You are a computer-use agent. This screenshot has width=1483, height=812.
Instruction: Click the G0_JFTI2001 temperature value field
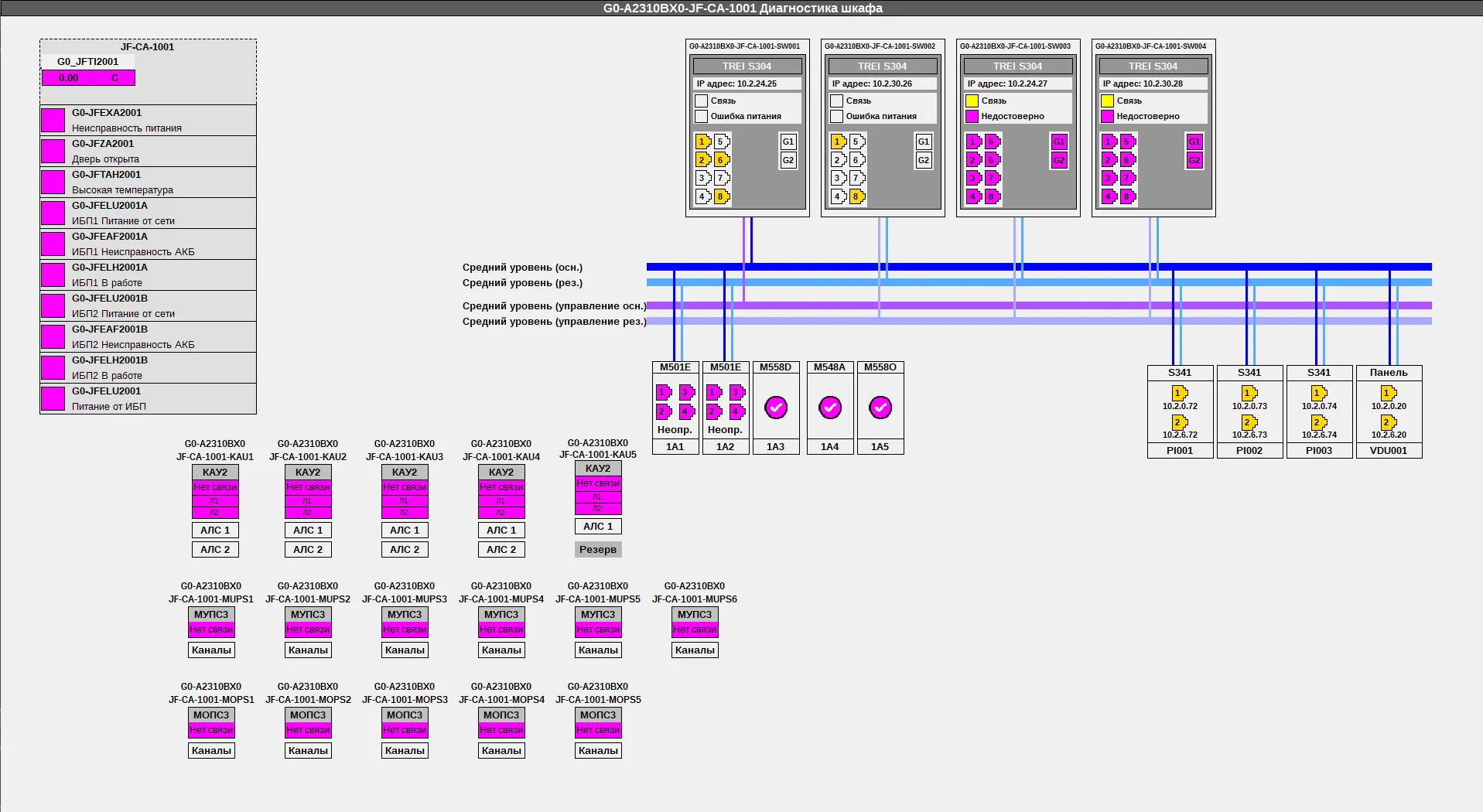coord(88,77)
